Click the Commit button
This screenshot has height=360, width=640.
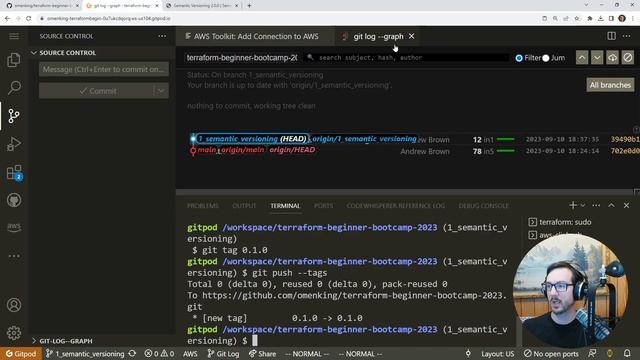97,91
